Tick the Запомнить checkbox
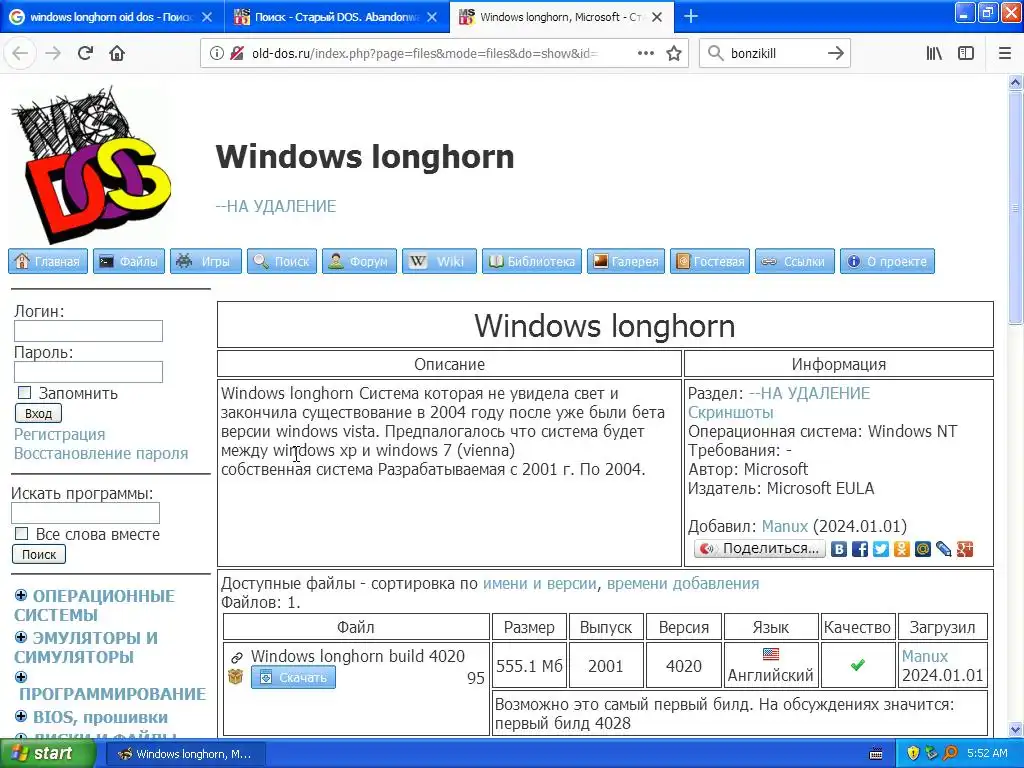This screenshot has width=1024, height=768. pos(24,392)
